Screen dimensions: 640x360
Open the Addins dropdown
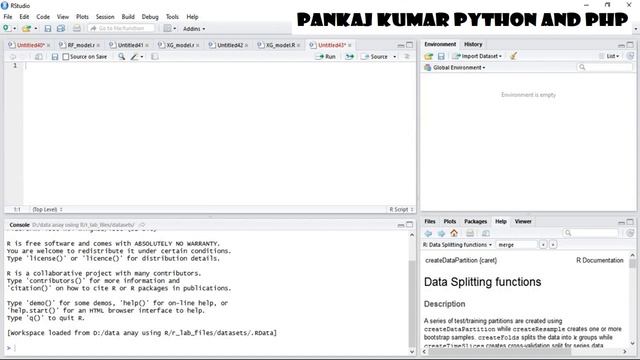[194, 29]
